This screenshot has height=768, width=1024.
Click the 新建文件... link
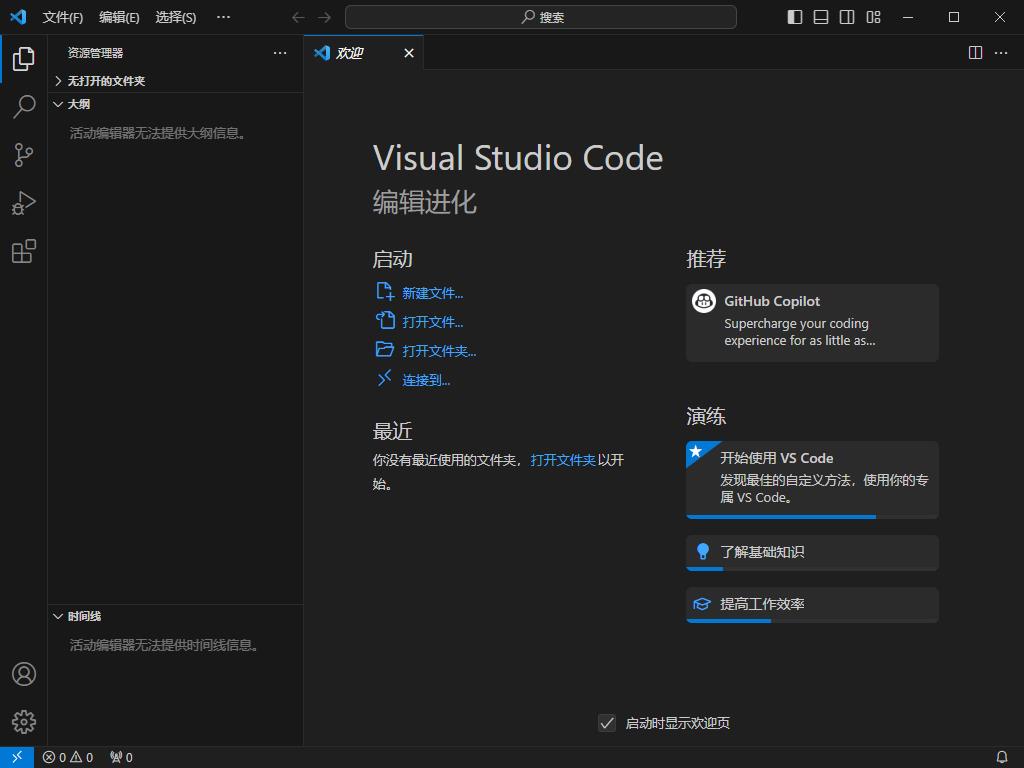432,293
